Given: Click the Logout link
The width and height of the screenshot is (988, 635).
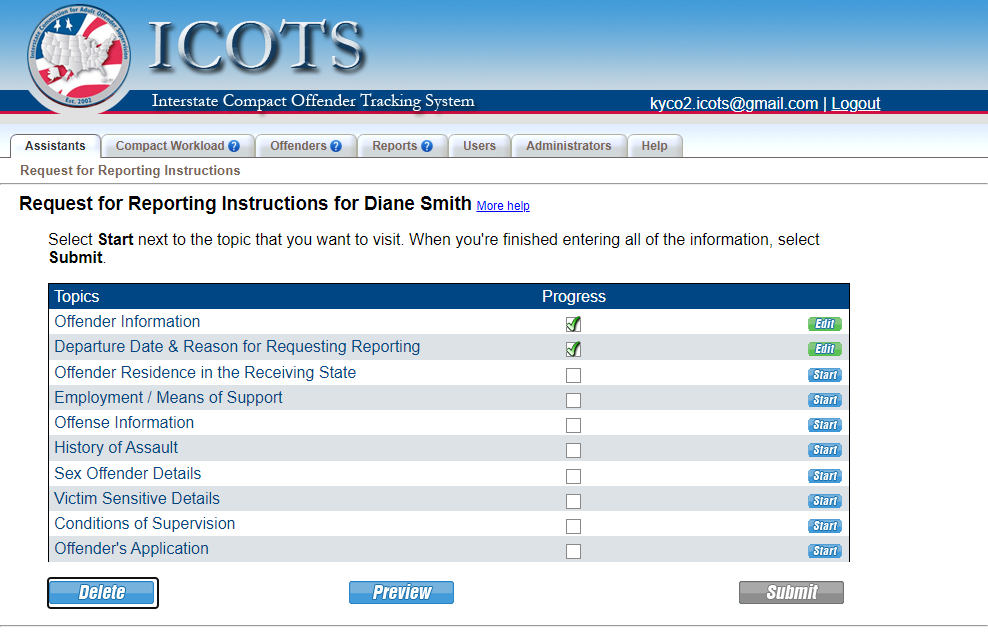Looking at the screenshot, I should [856, 103].
